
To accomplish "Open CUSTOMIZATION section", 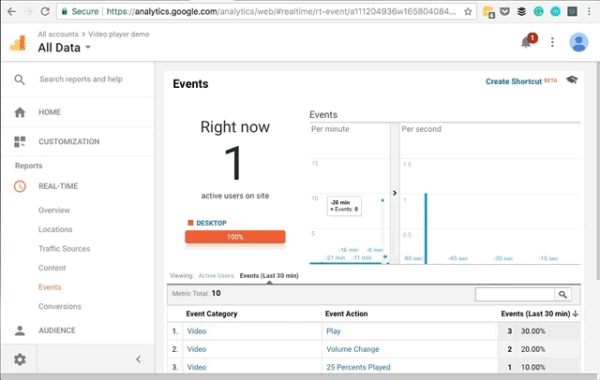I will [69, 142].
